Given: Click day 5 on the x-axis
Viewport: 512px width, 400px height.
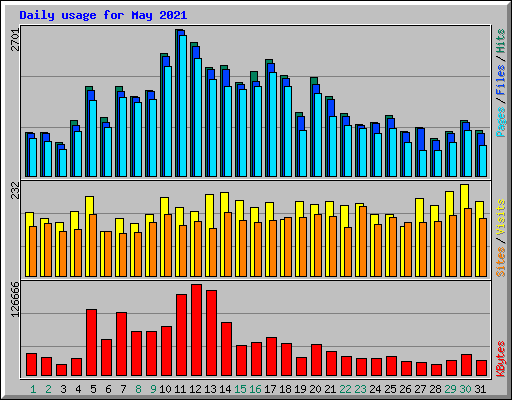Looking at the screenshot, I should [x=93, y=389].
